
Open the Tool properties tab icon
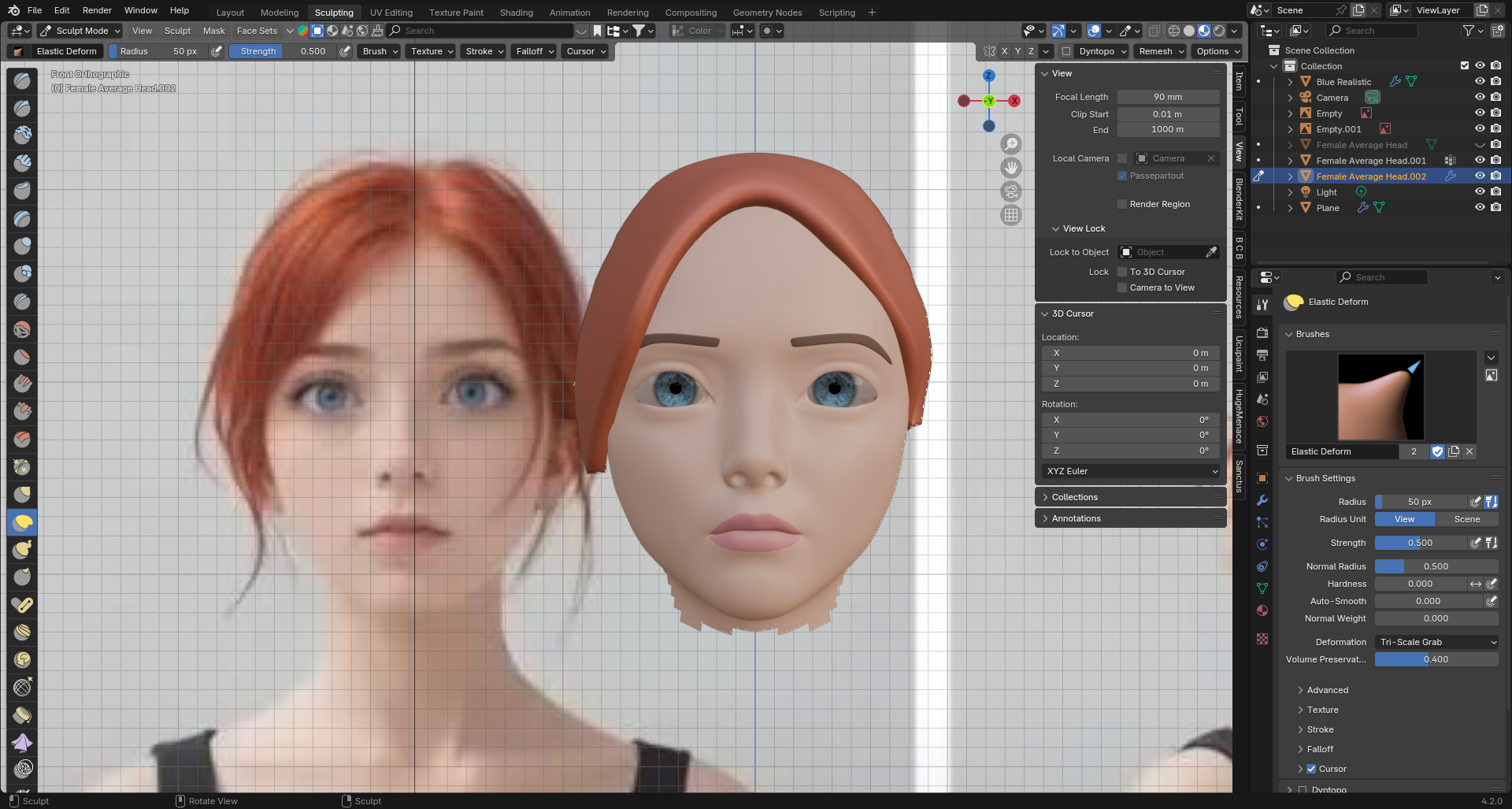point(1262,304)
